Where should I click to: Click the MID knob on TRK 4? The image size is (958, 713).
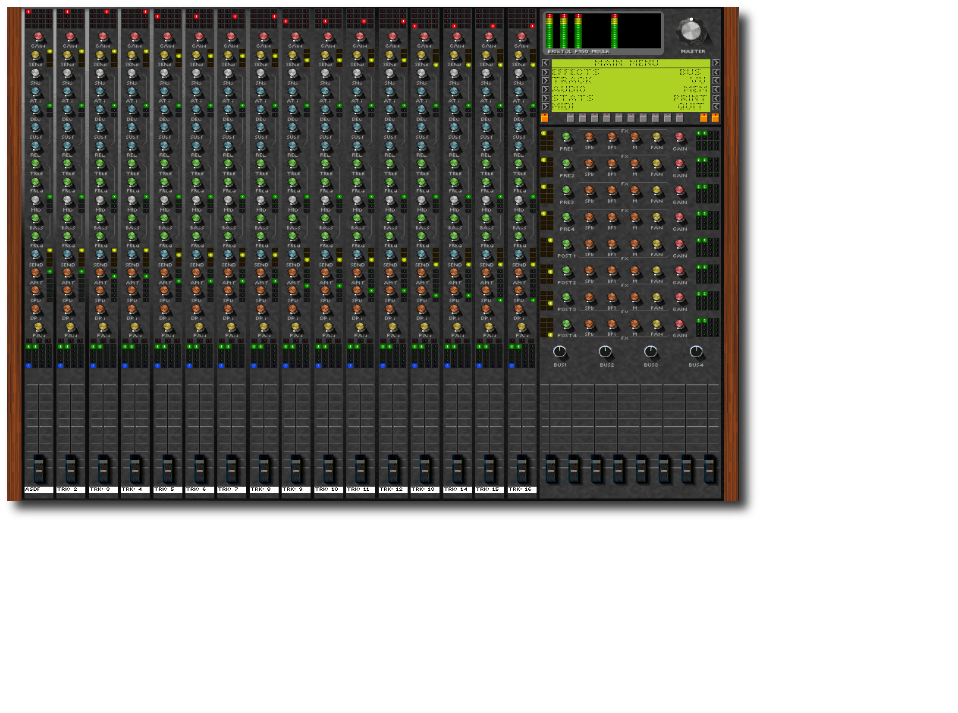132,200
